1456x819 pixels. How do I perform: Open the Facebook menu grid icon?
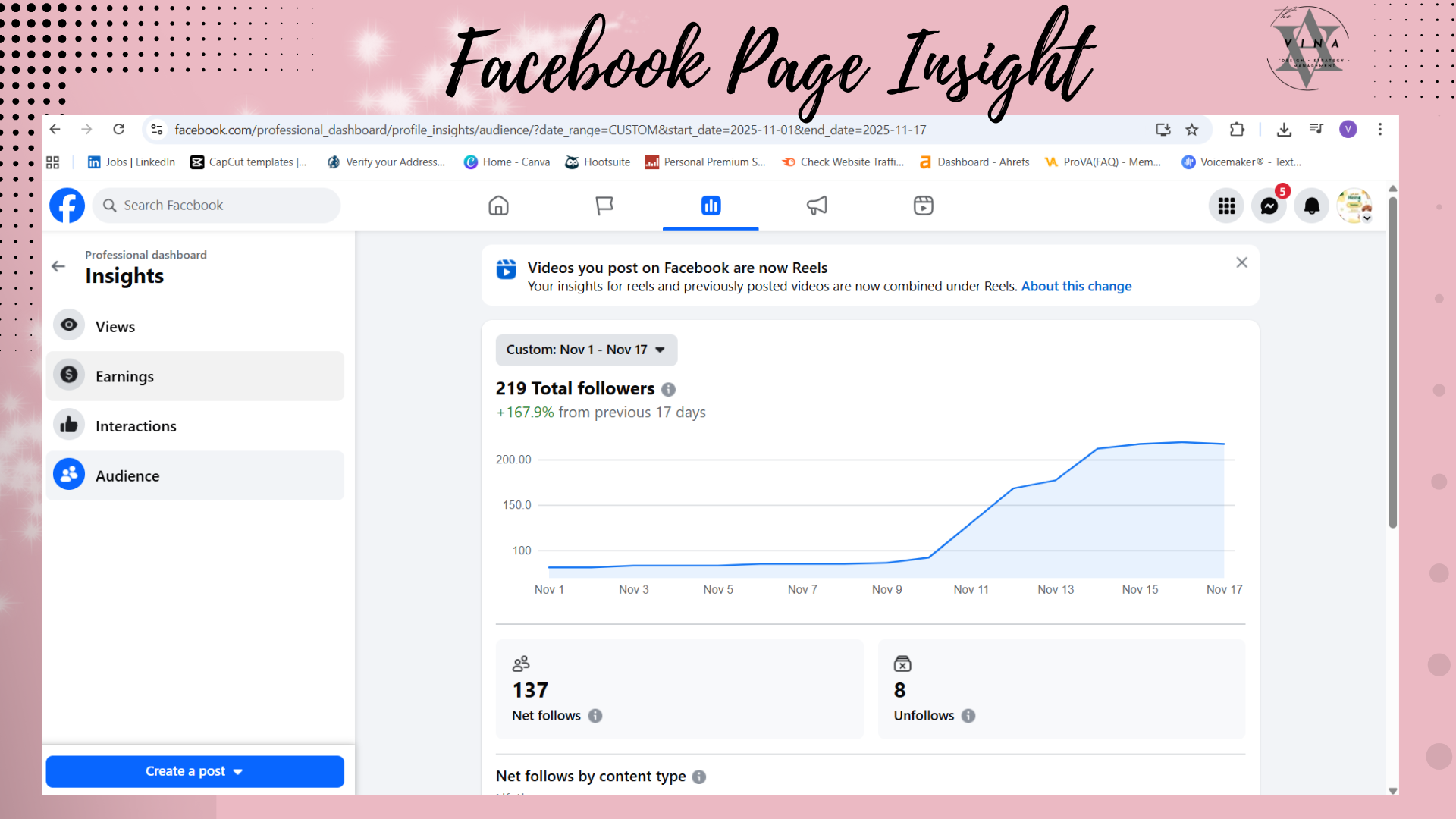coord(1226,206)
